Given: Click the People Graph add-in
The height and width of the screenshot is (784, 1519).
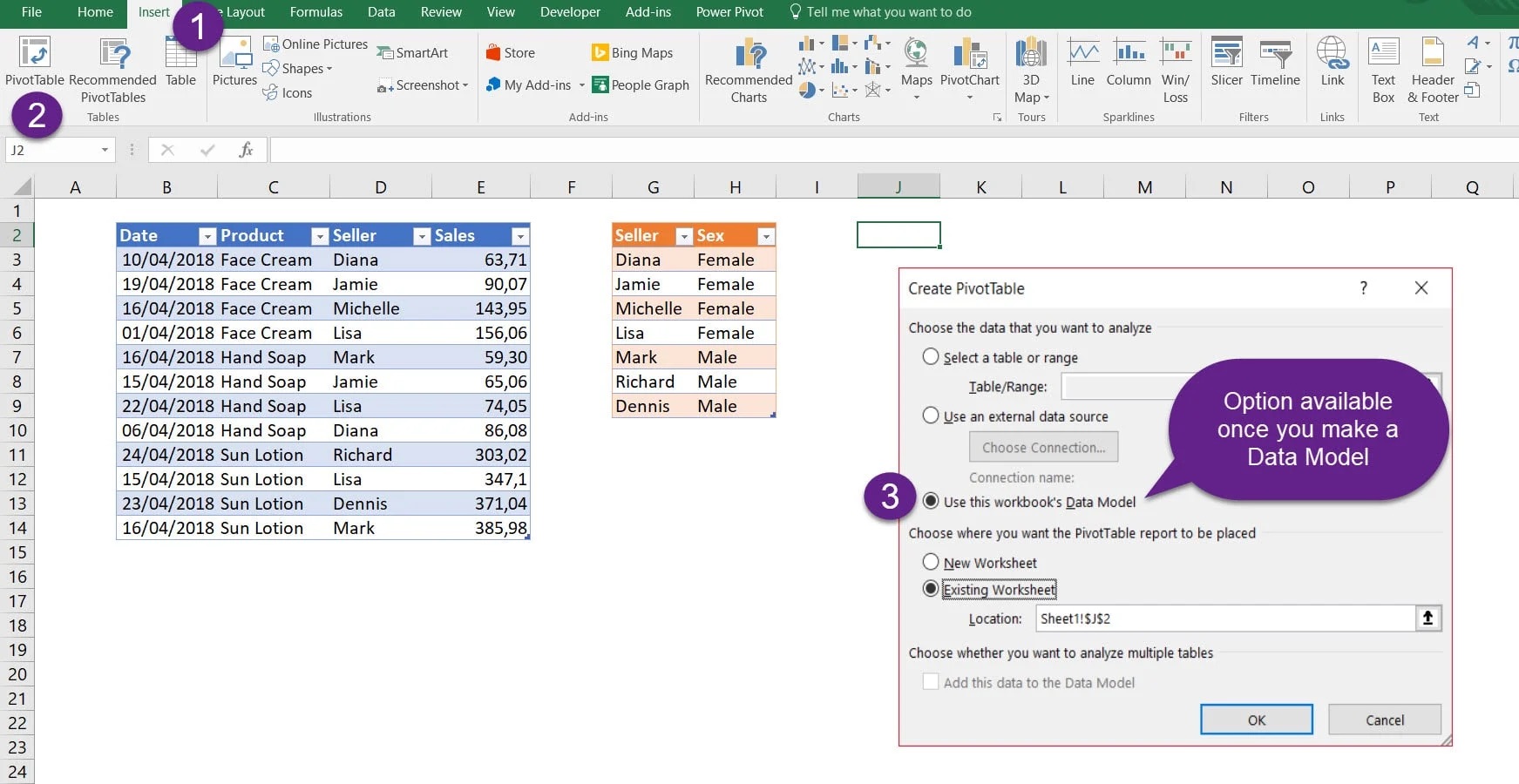Looking at the screenshot, I should click(641, 84).
